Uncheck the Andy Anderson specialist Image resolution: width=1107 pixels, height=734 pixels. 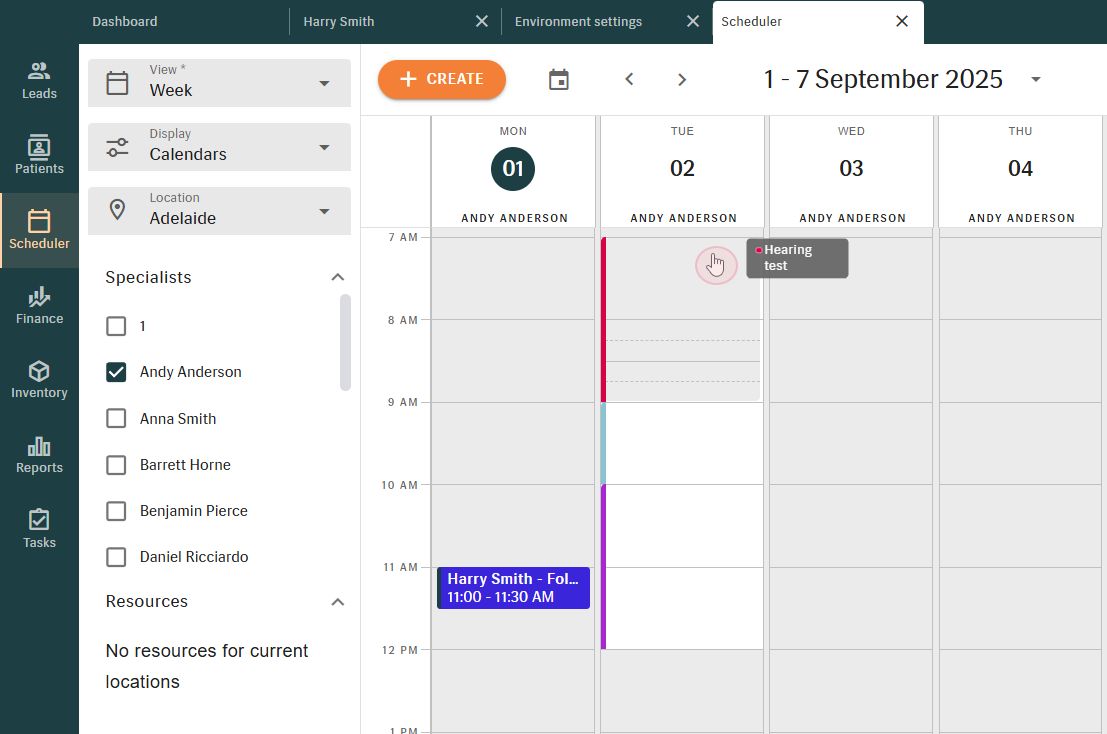pyautogui.click(x=117, y=372)
